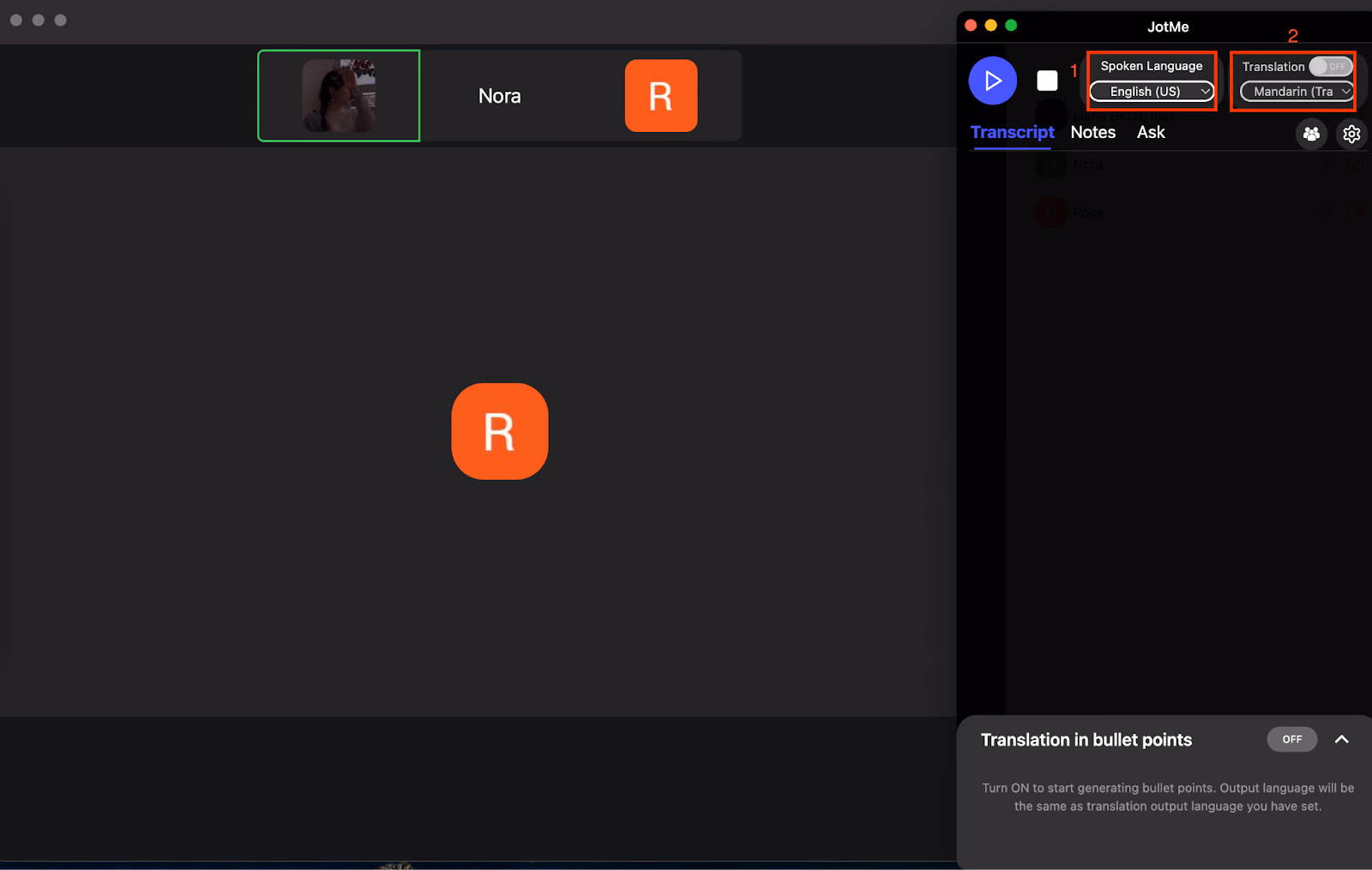Open JotMe settings gear icon
Image resolution: width=1372 pixels, height=870 pixels.
tap(1351, 134)
